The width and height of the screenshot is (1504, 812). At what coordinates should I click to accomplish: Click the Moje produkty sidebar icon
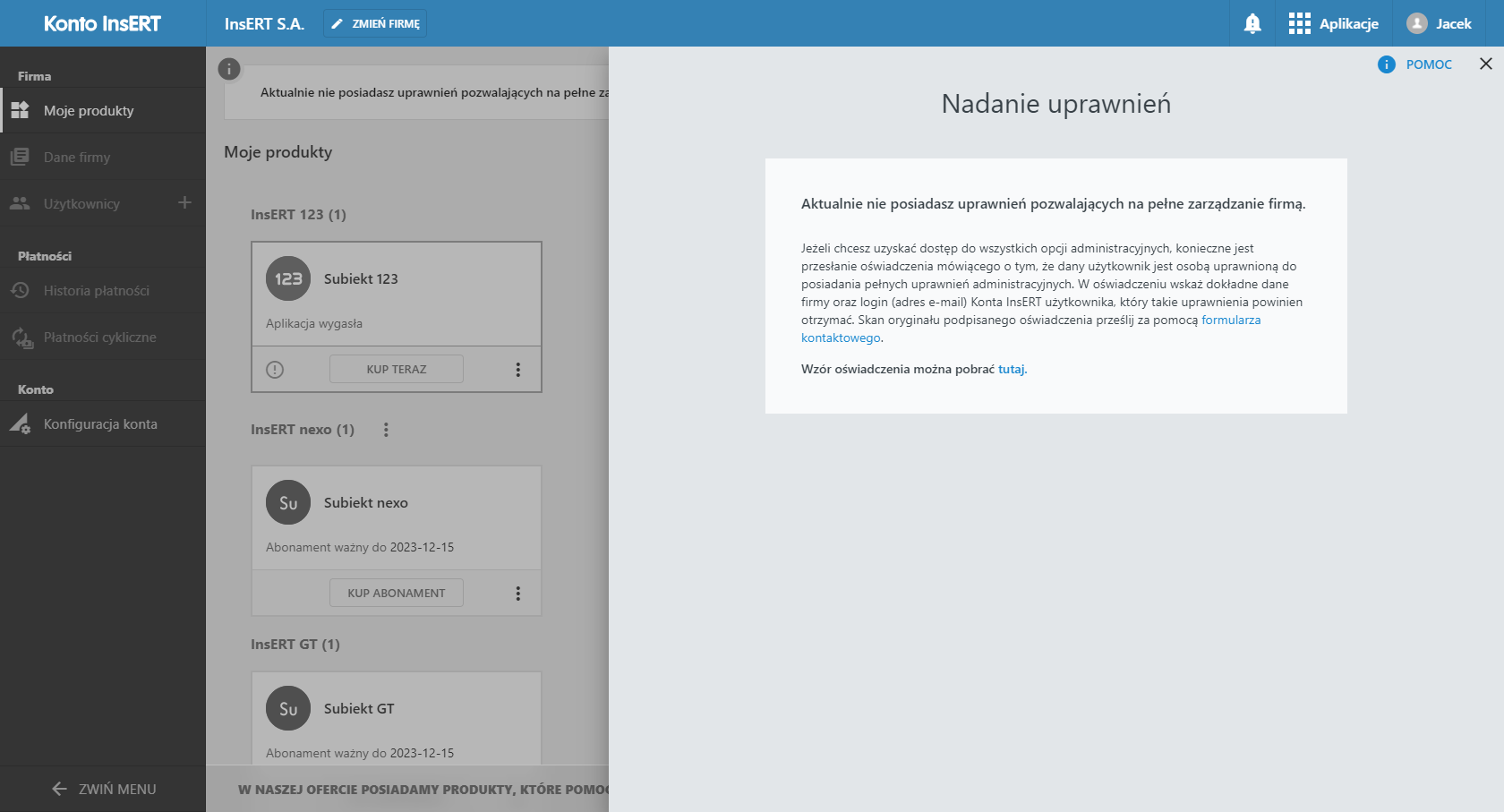coord(20,111)
